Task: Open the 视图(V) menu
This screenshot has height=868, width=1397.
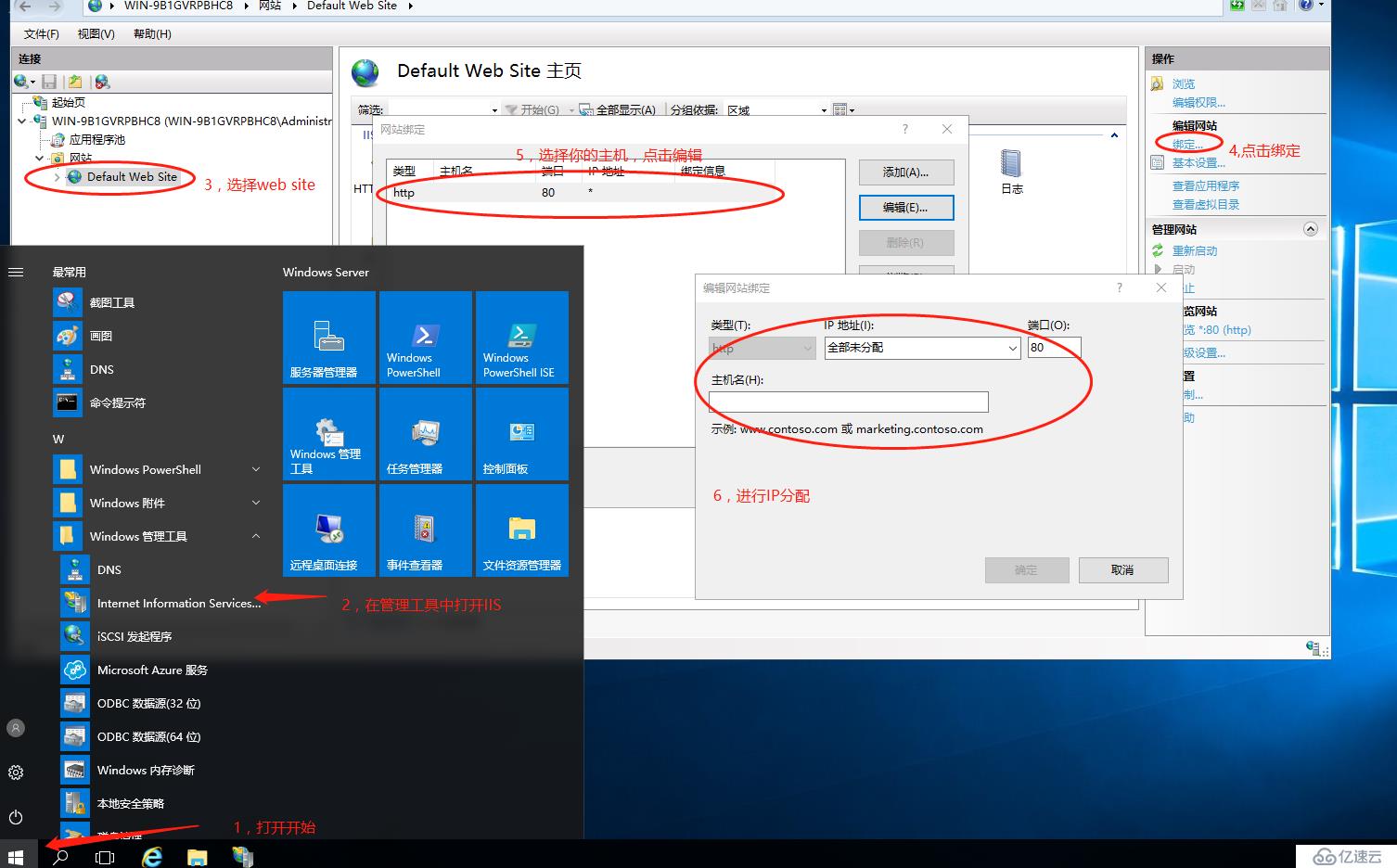Action: (96, 34)
